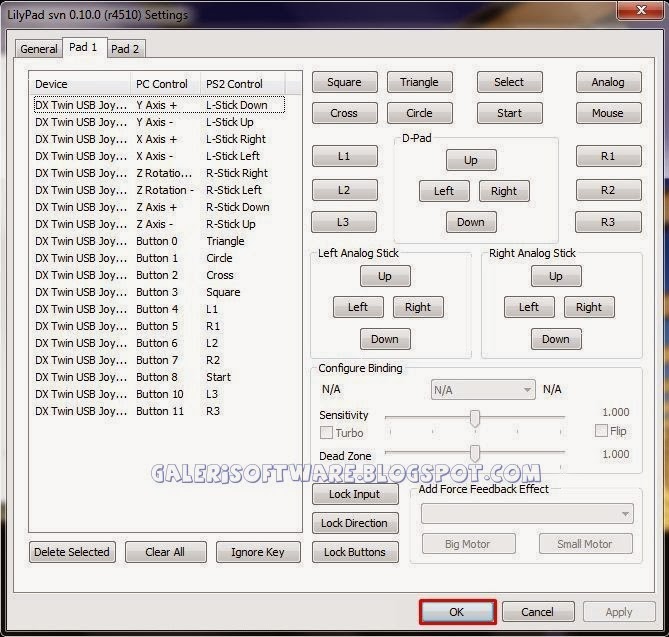
Task: Sort by PS2 Control column header
Action: pos(243,84)
